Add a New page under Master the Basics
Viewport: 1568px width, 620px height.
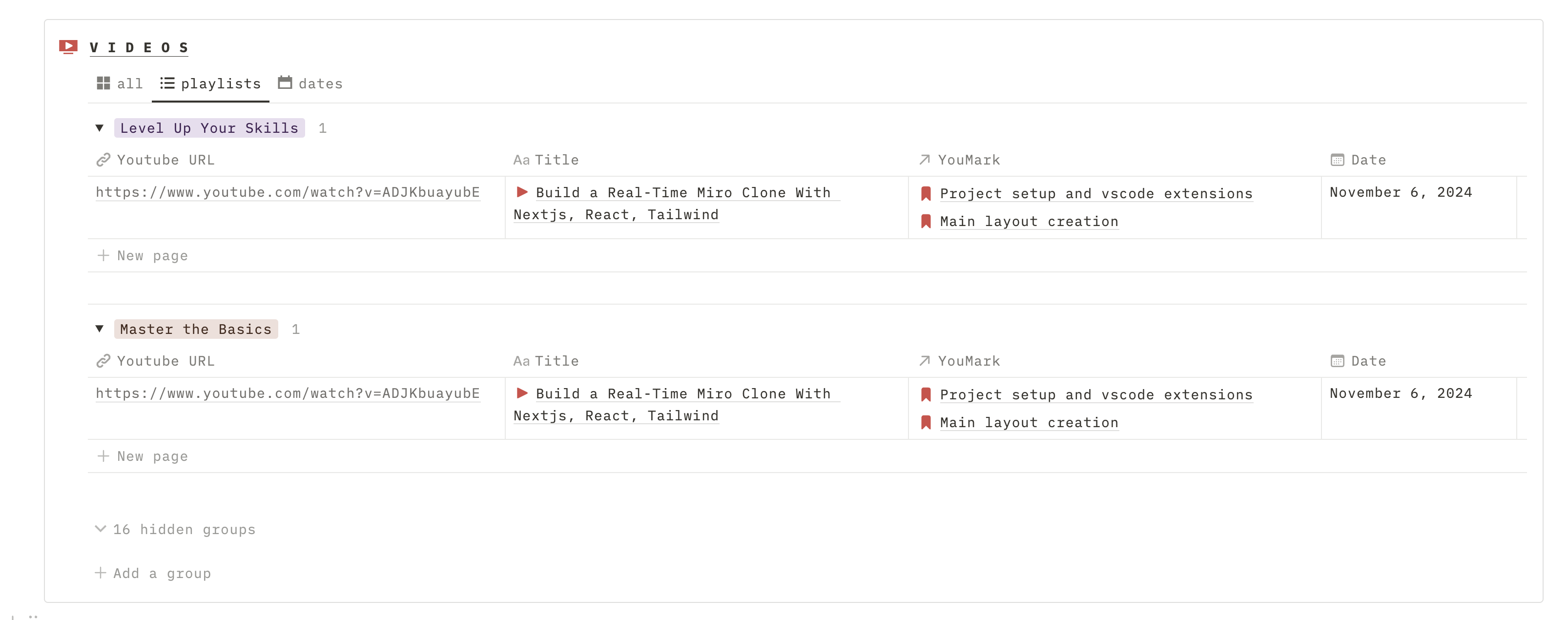click(x=143, y=456)
